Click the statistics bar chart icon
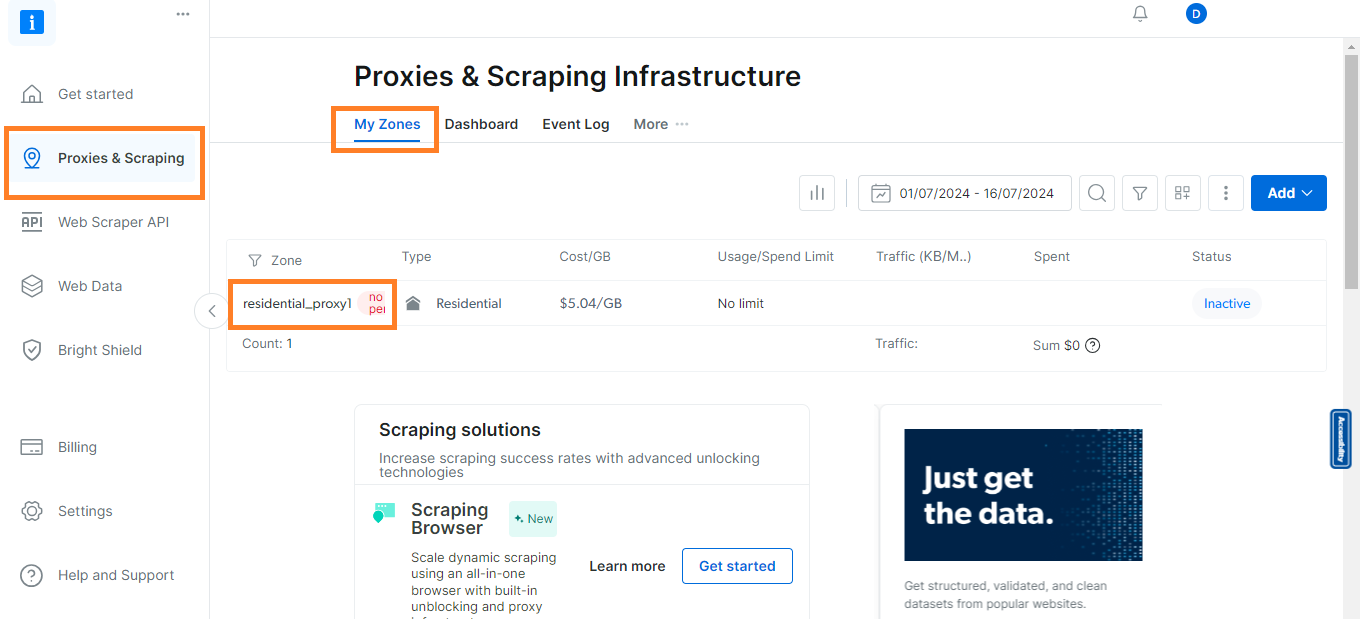Viewport: 1360px width, 619px height. [x=817, y=193]
